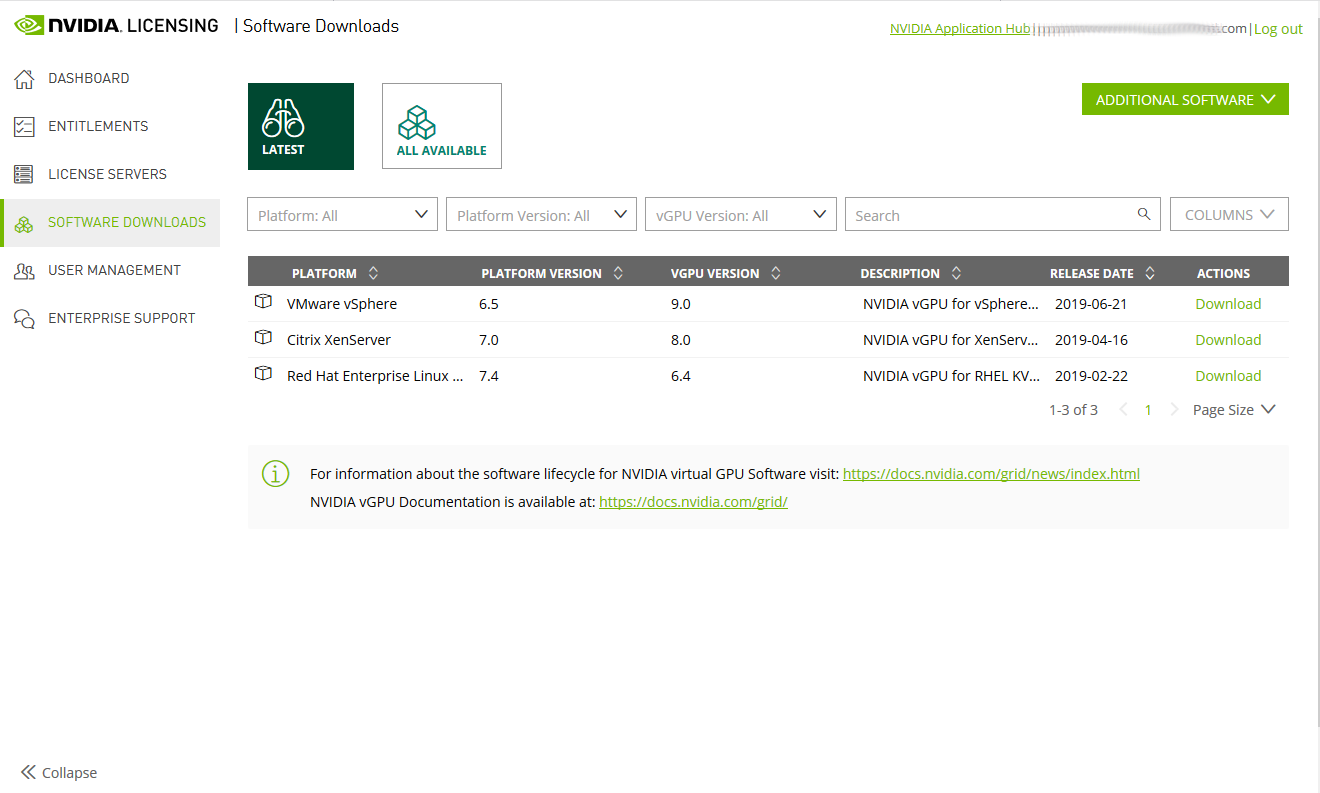Expand the vGPU Version filter dropdown
The image size is (1320, 793).
click(740, 215)
